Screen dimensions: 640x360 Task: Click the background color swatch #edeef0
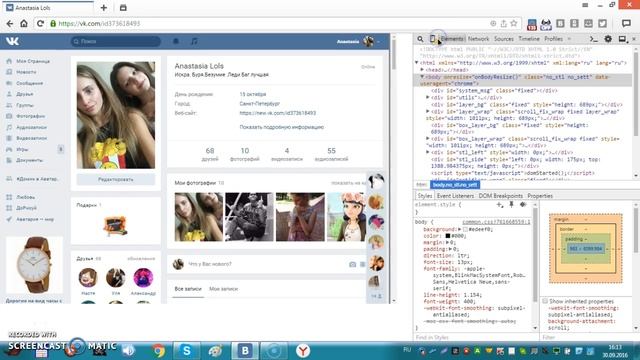pyautogui.click(x=465, y=229)
